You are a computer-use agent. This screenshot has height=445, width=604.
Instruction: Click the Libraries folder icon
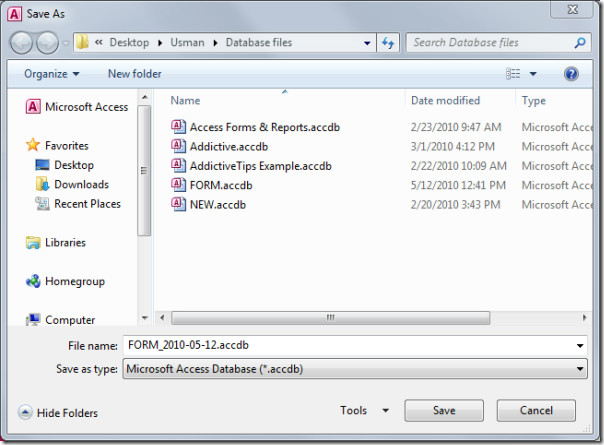pyautogui.click(x=33, y=242)
